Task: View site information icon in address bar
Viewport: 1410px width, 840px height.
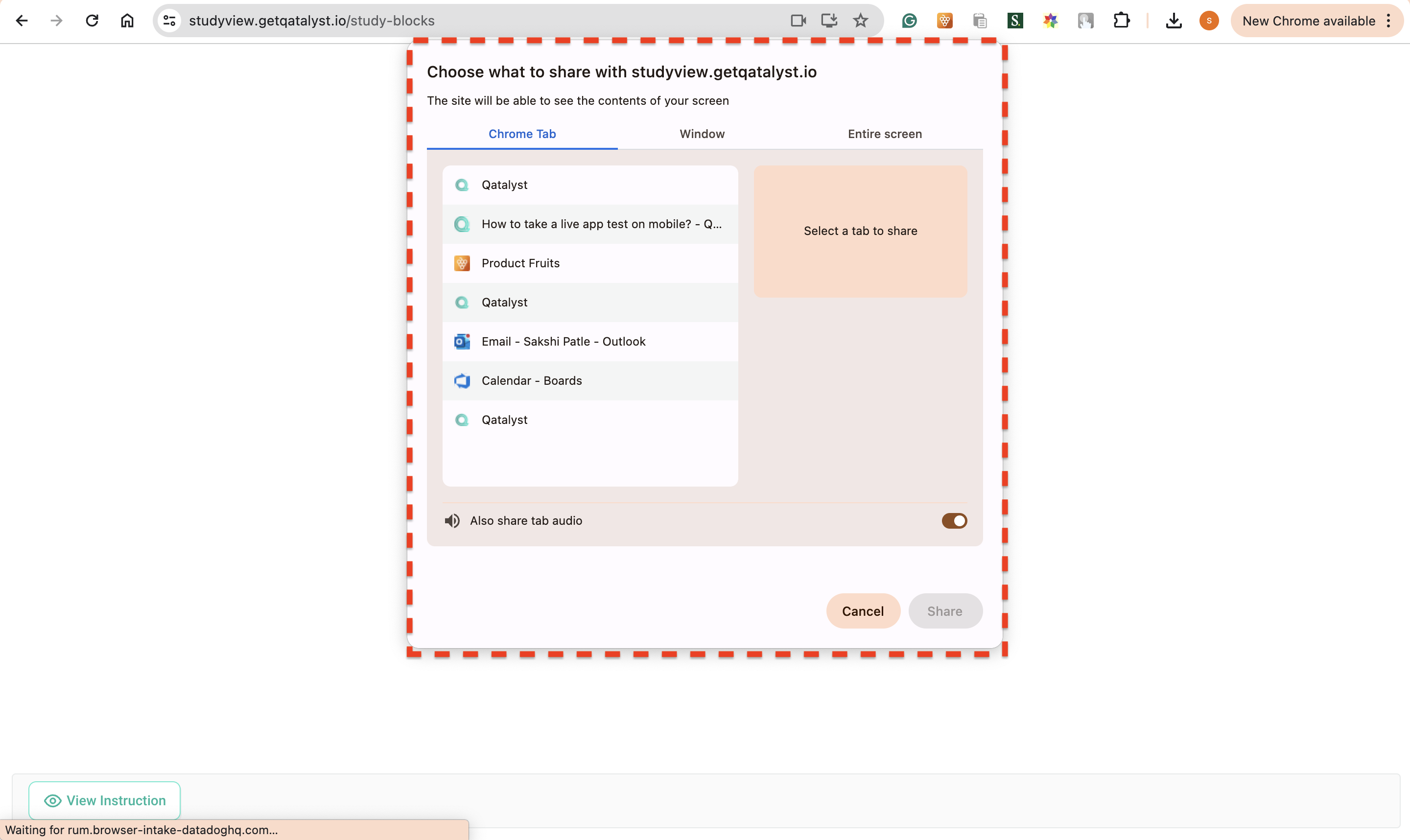Action: click(169, 21)
